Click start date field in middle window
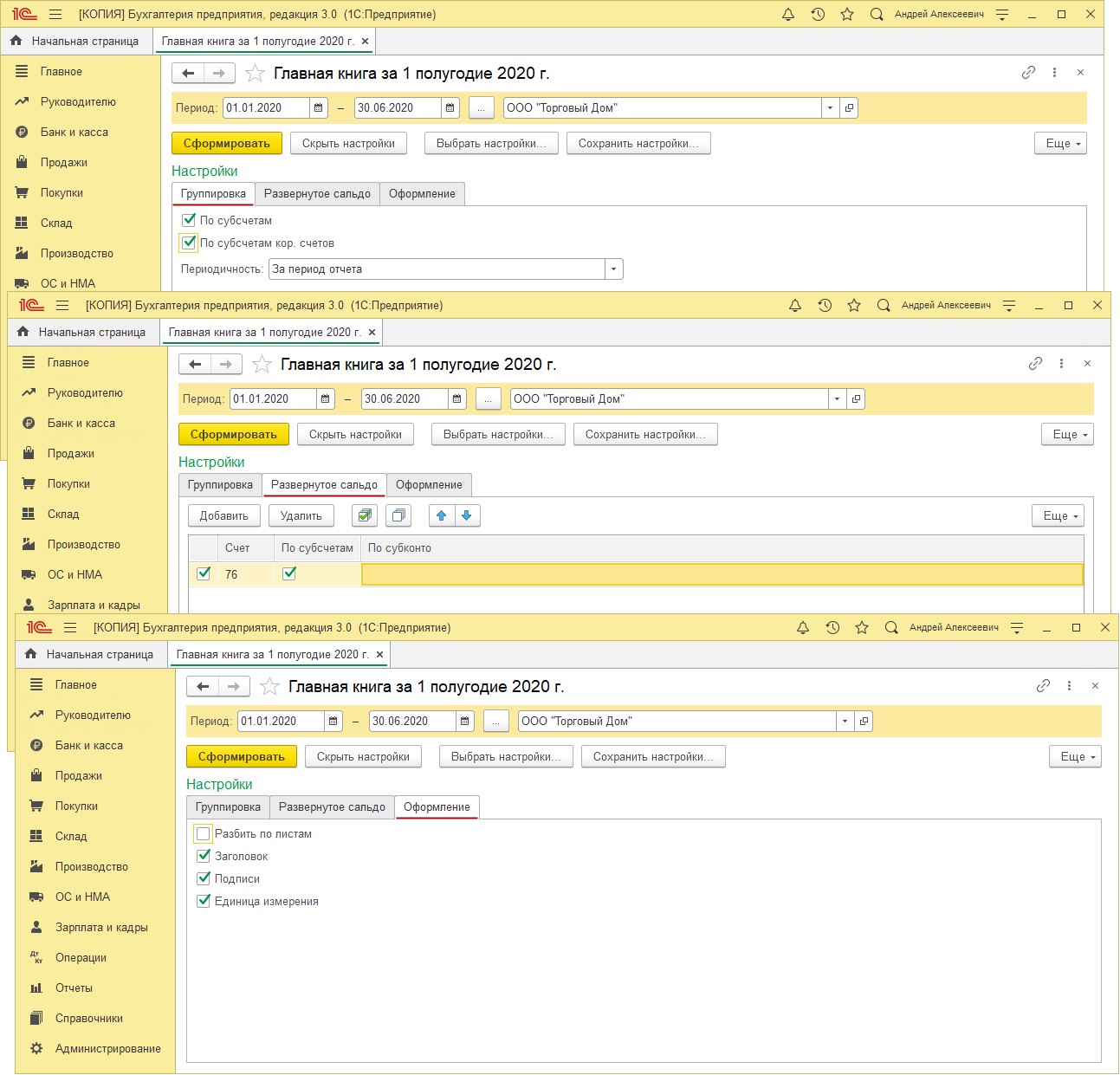This screenshot has width=1120, height=1075. click(272, 399)
